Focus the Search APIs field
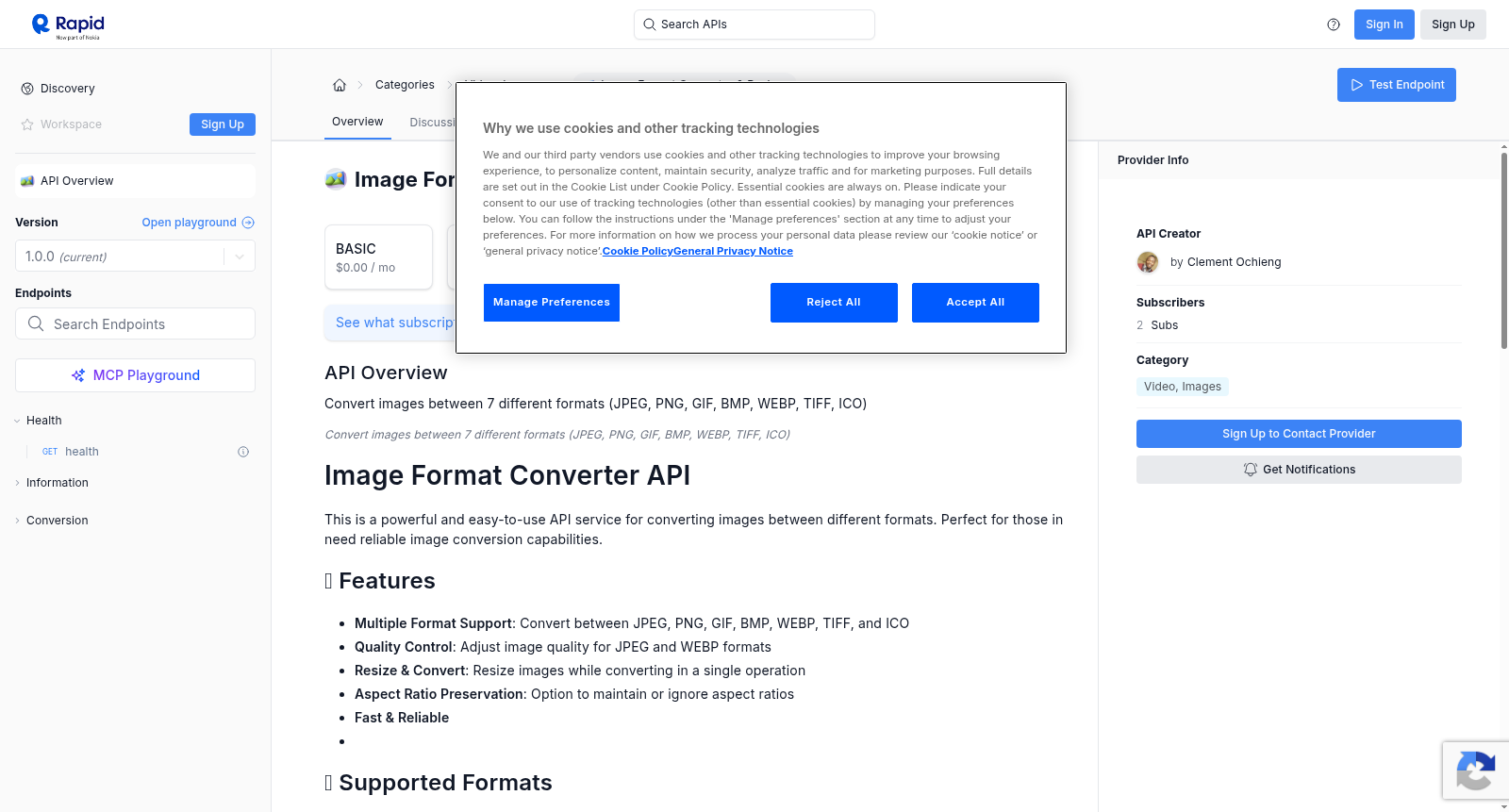 click(754, 25)
